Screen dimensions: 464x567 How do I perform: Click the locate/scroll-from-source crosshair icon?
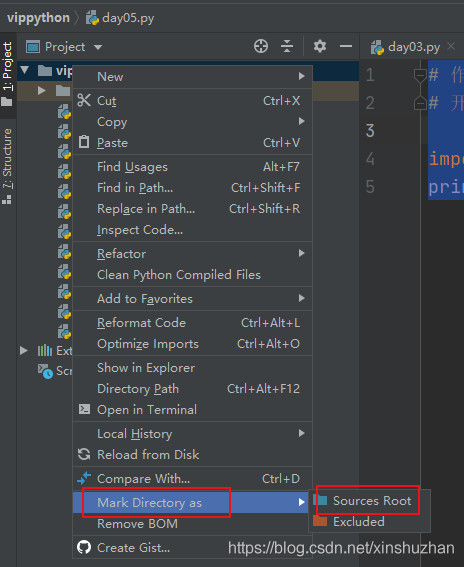coord(261,46)
